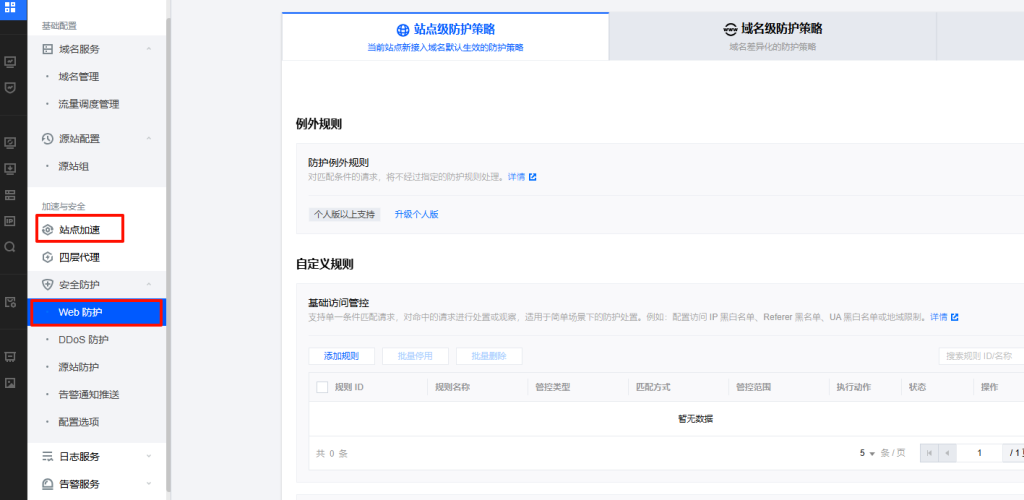Click the 规则名称 column header
The width and height of the screenshot is (1024, 500).
click(453, 387)
